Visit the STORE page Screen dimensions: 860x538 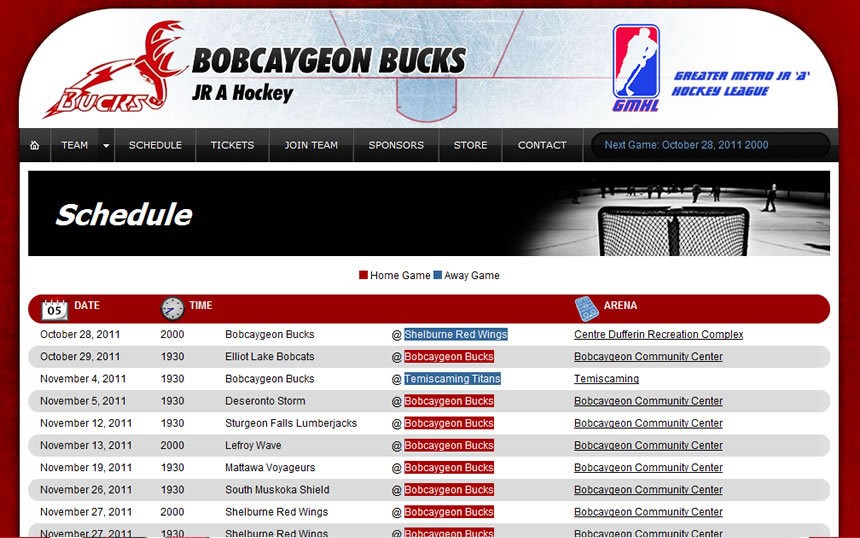[470, 145]
